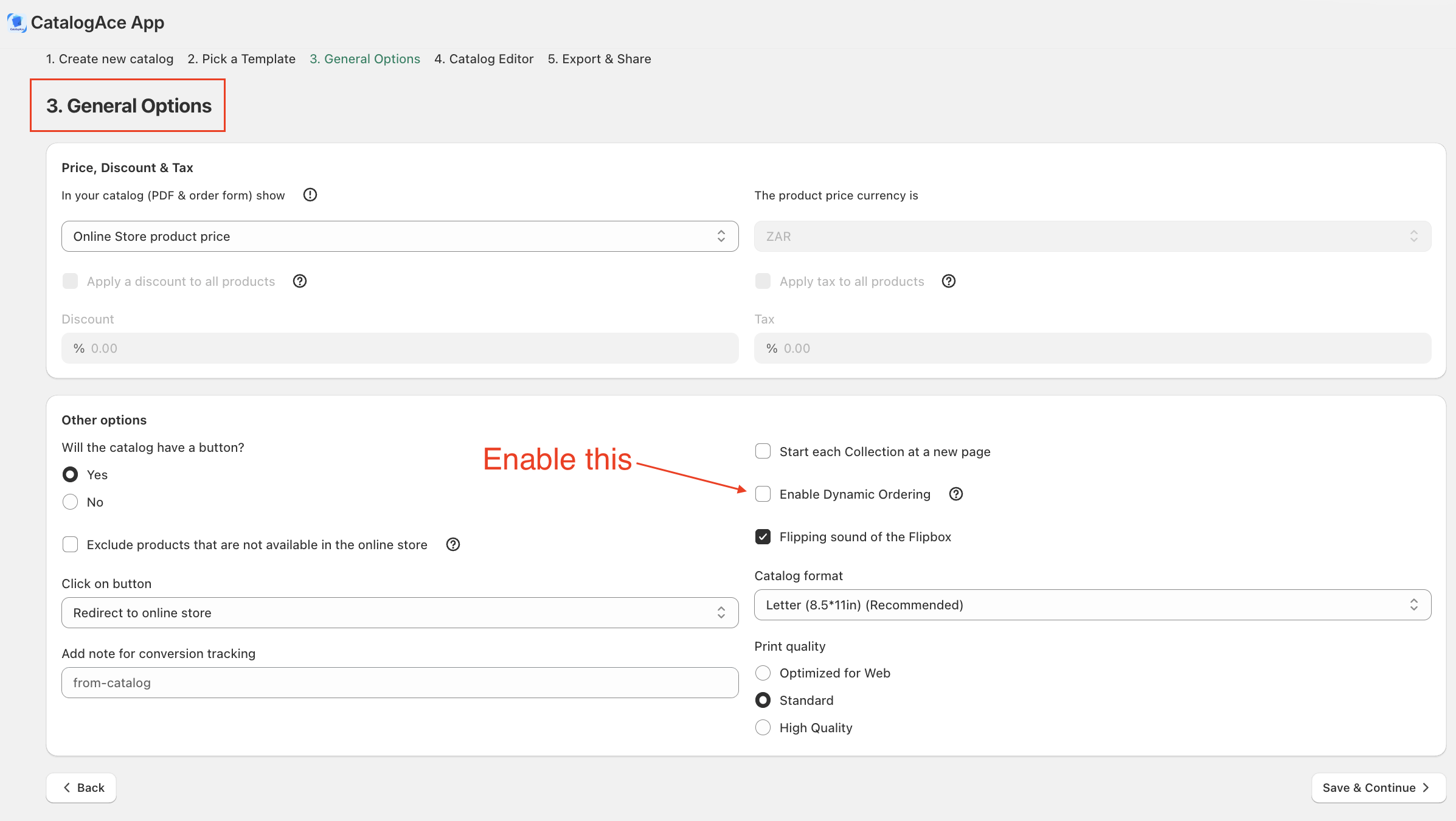The height and width of the screenshot is (821, 1456).
Task: Click the back arrow chevron icon
Action: click(67, 788)
